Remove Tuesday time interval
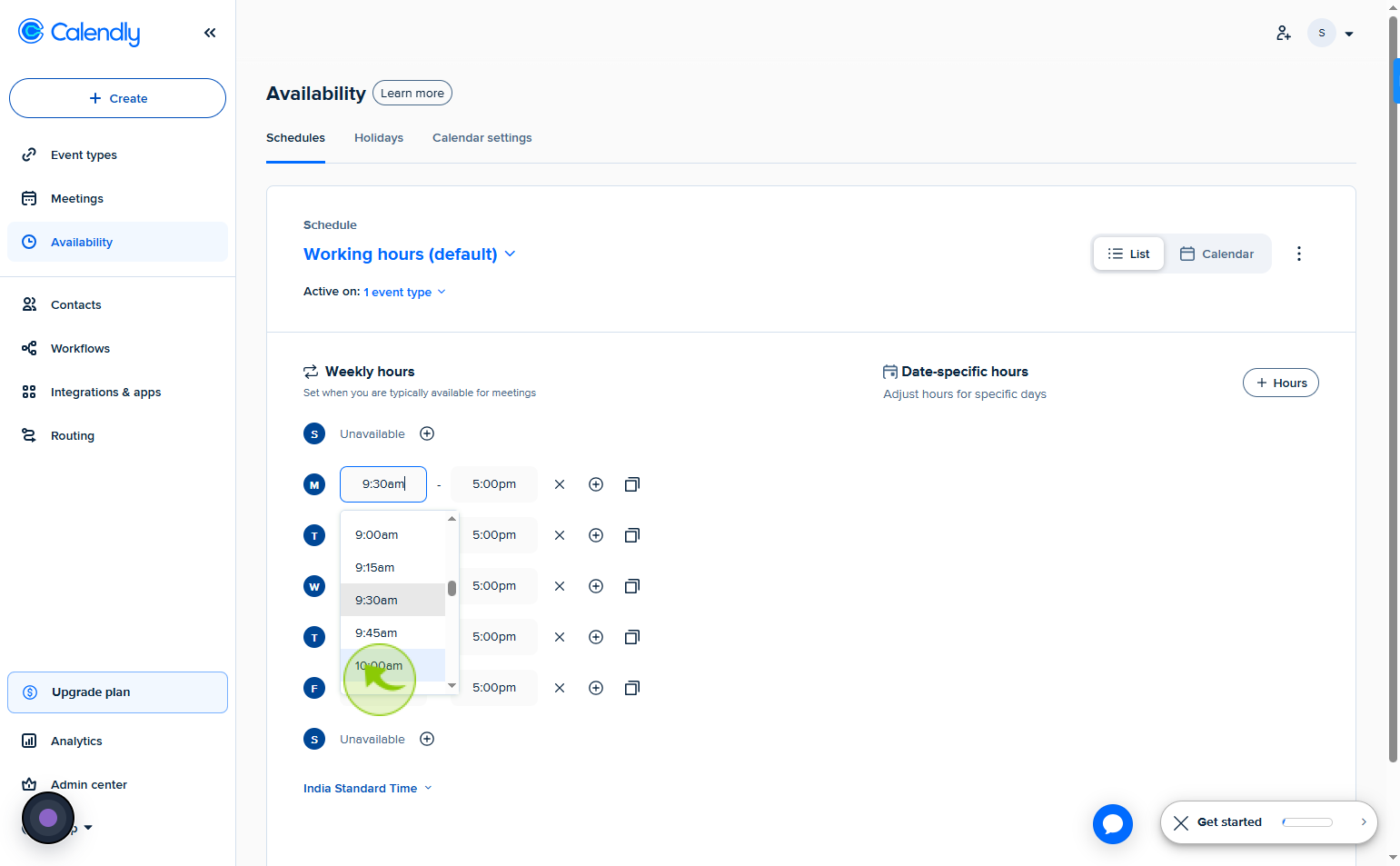Screen dimensions: 1400x866 pyautogui.click(x=560, y=535)
